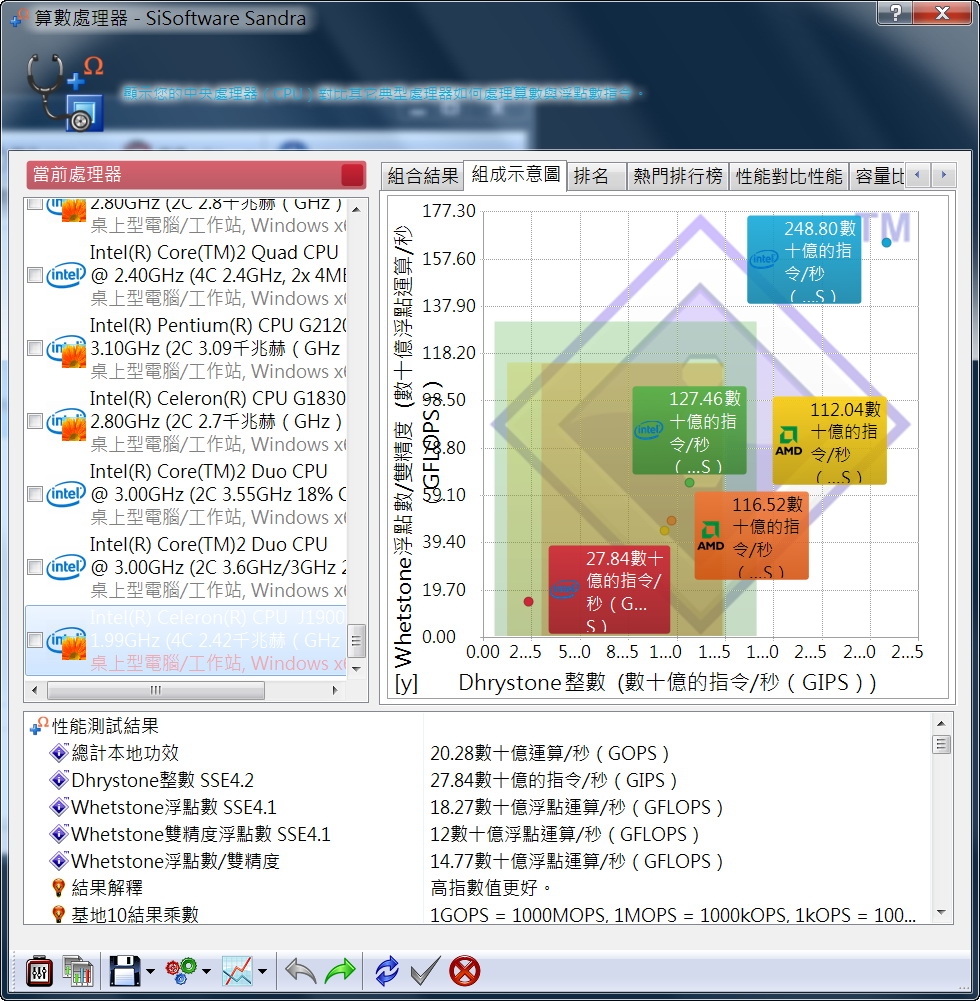
Task: Click the processor list scroll-right arrow
Action: pyautogui.click(x=335, y=690)
